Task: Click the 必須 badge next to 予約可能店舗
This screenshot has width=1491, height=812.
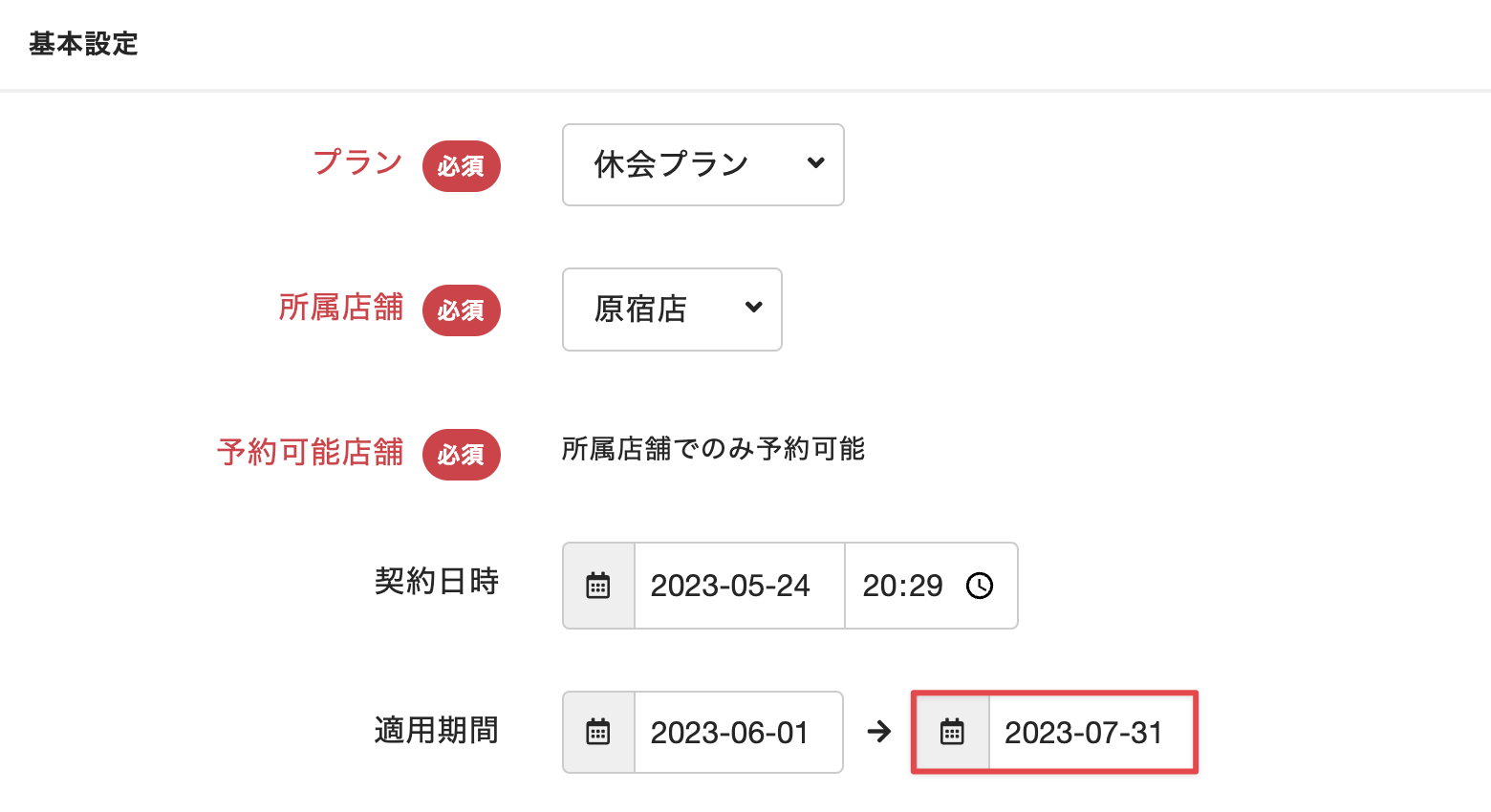Action: pos(462,455)
